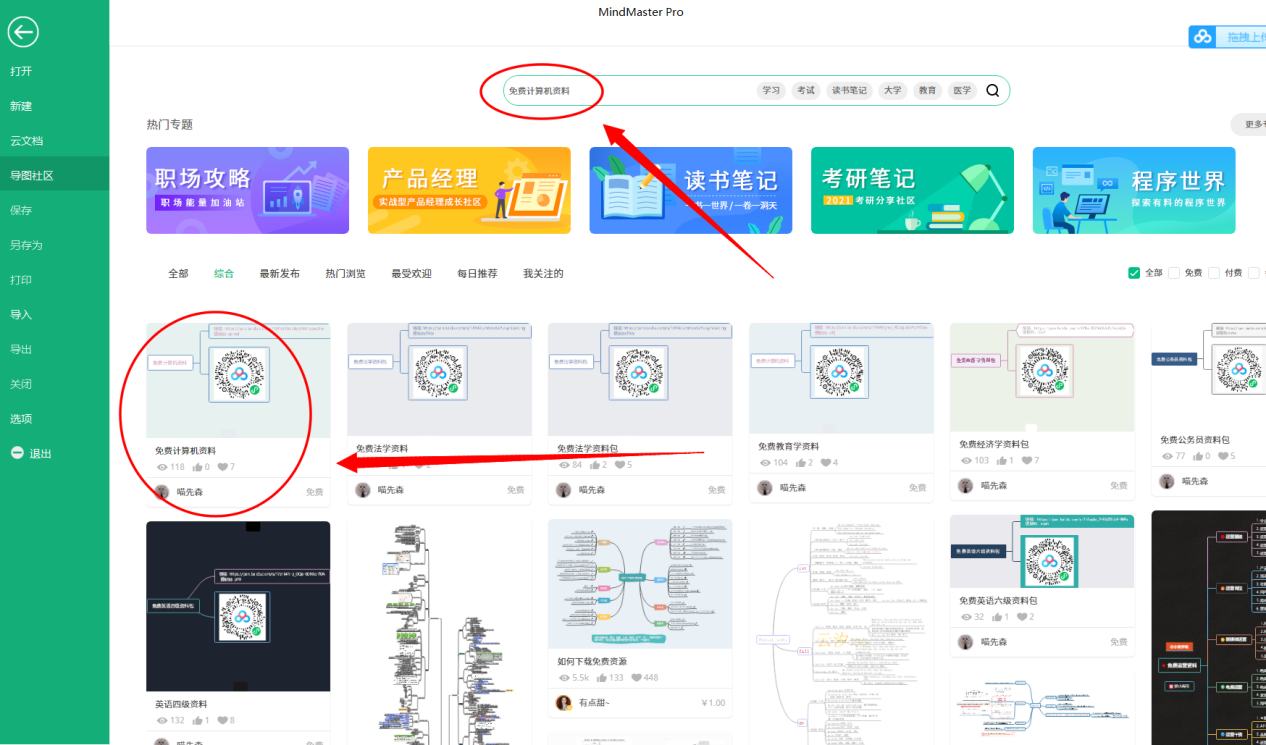This screenshot has height=745, width=1266.
Task: Click the 医学 search tag
Action: click(x=962, y=90)
